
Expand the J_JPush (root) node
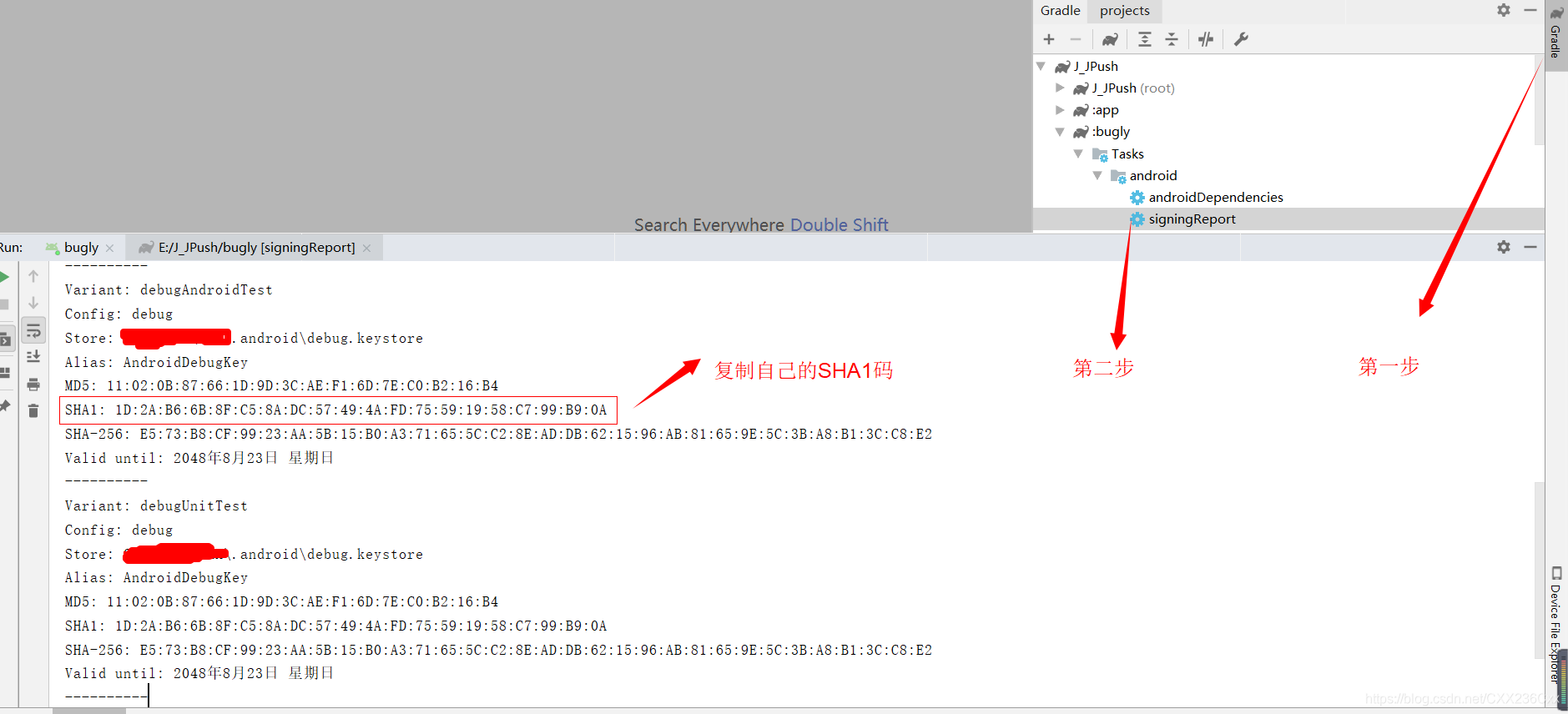pyautogui.click(x=1060, y=88)
